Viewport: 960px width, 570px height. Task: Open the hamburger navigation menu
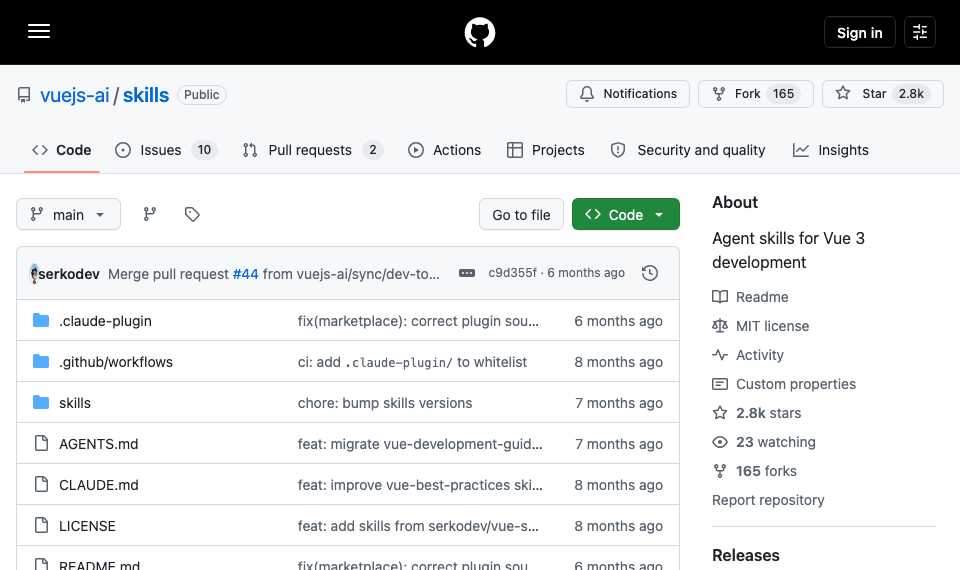(x=39, y=31)
